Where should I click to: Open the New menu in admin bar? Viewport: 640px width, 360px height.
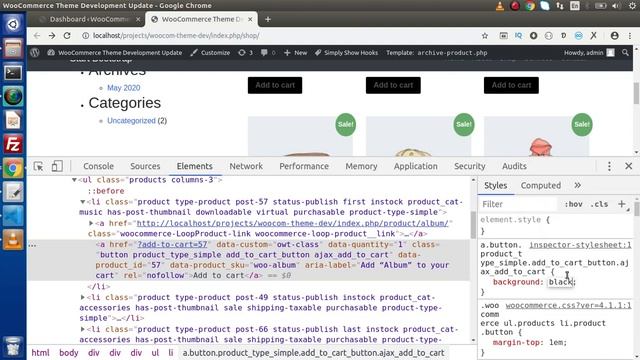tap(295, 53)
